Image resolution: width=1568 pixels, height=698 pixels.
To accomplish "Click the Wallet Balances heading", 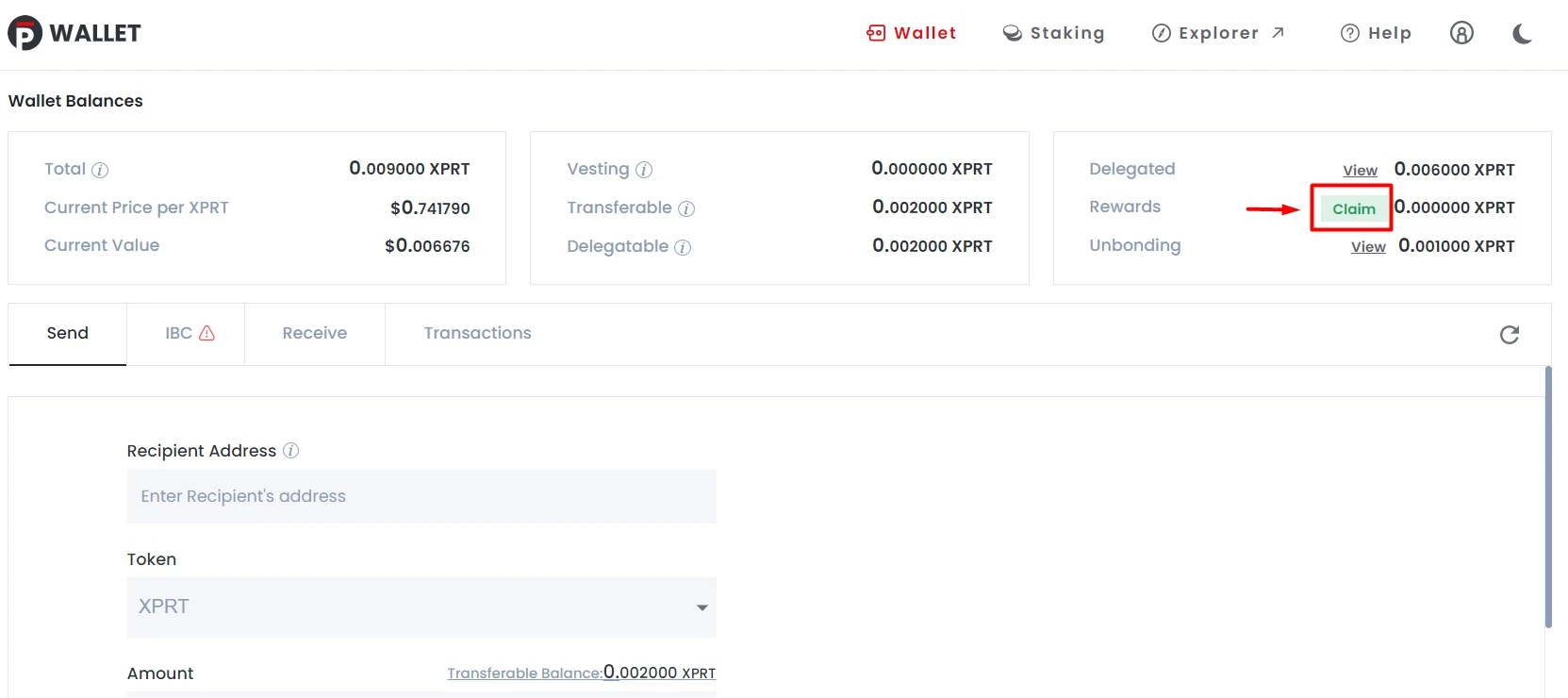I will (75, 101).
